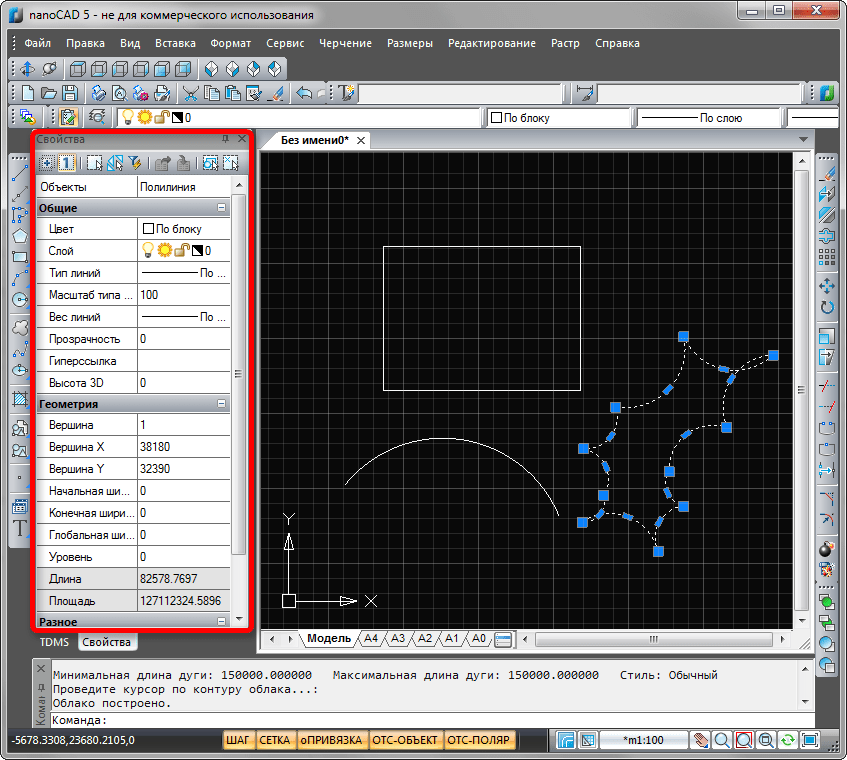The width and height of the screenshot is (847, 760).
Task: Open the Слой property dropdown in Свойства
Action: (184, 251)
